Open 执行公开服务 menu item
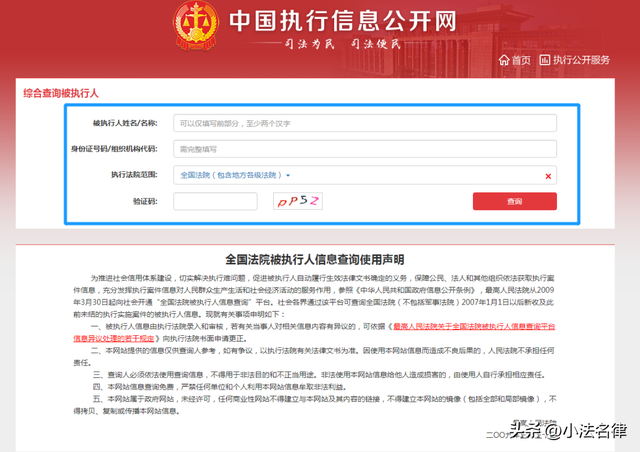Screen dimensions: 640x452 click(581, 60)
